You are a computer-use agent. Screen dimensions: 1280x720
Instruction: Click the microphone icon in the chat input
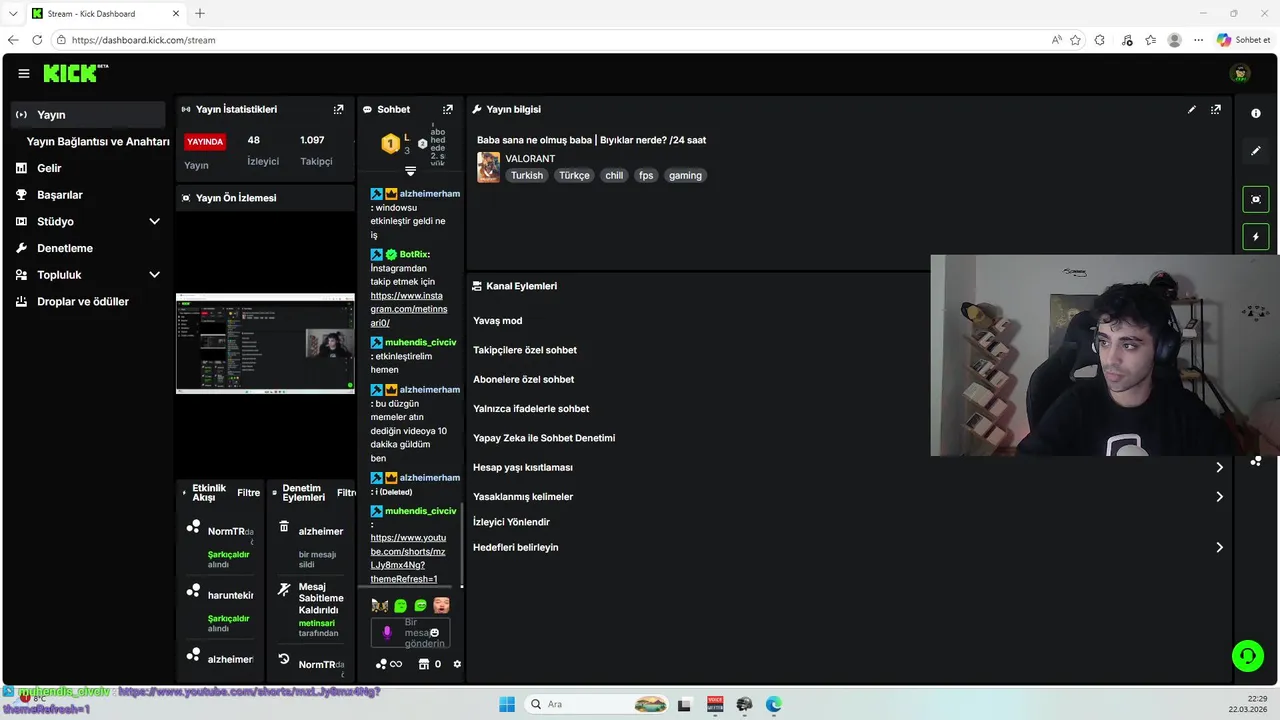click(x=387, y=632)
